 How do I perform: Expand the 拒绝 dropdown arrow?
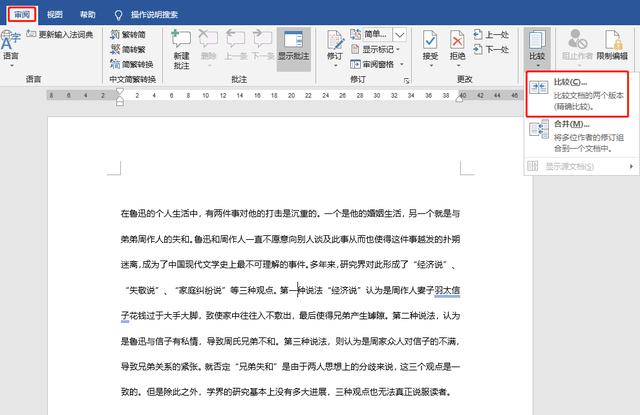tap(458, 65)
